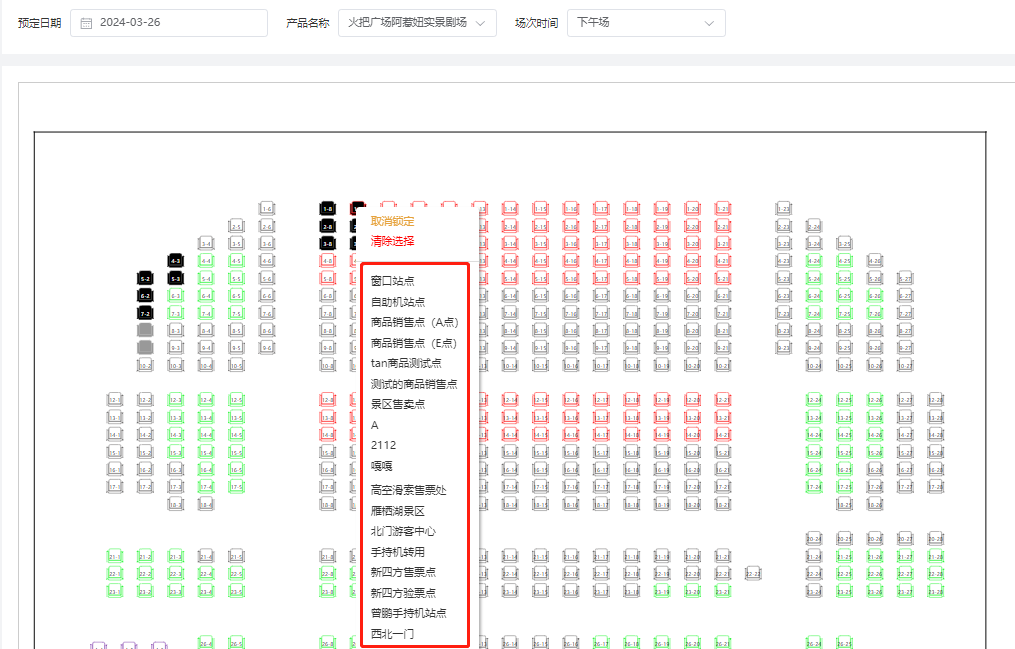Click the 预定日期 date input field
The width and height of the screenshot is (1015, 649).
point(175,23)
